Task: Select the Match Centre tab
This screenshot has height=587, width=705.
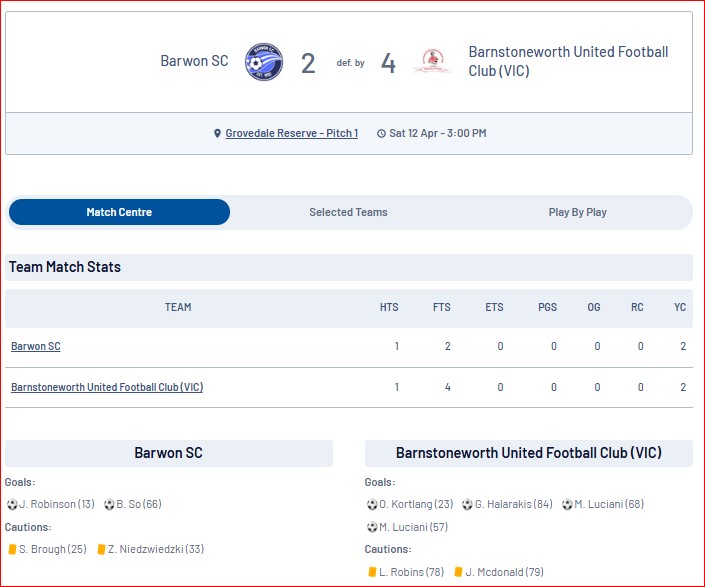Action: click(119, 212)
